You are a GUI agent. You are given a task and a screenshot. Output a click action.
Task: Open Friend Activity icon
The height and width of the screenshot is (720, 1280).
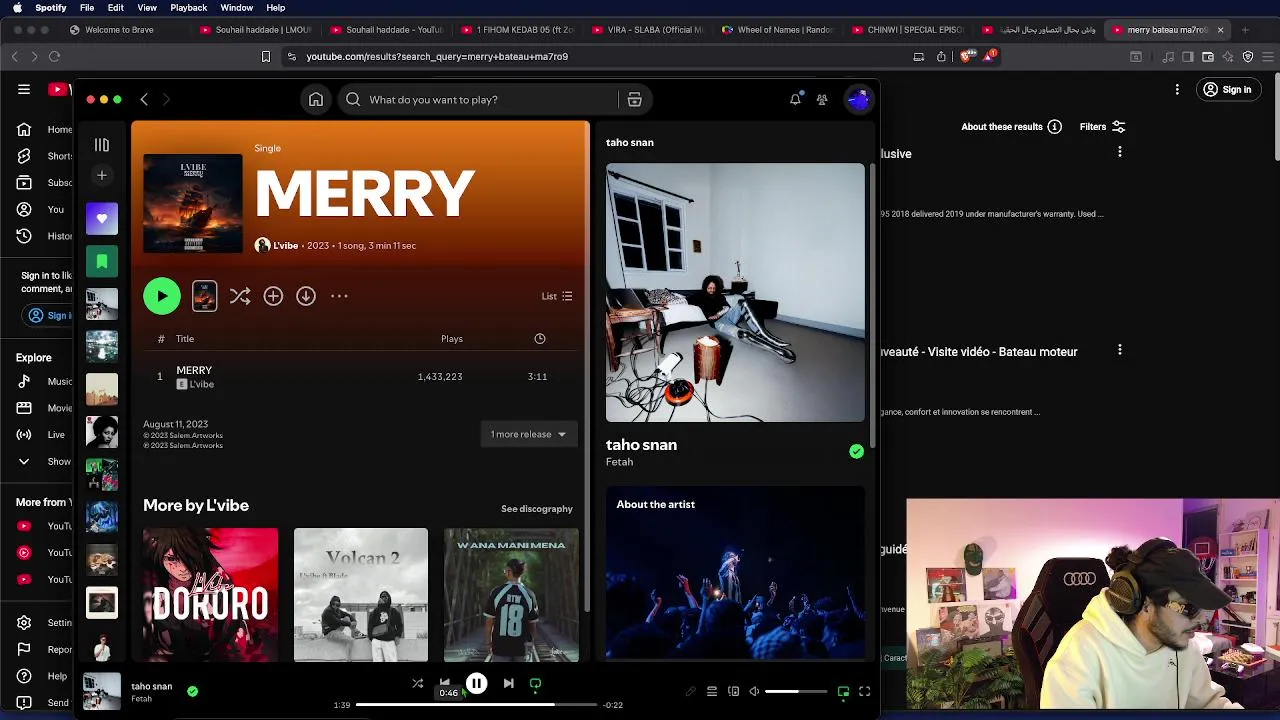[x=822, y=99]
